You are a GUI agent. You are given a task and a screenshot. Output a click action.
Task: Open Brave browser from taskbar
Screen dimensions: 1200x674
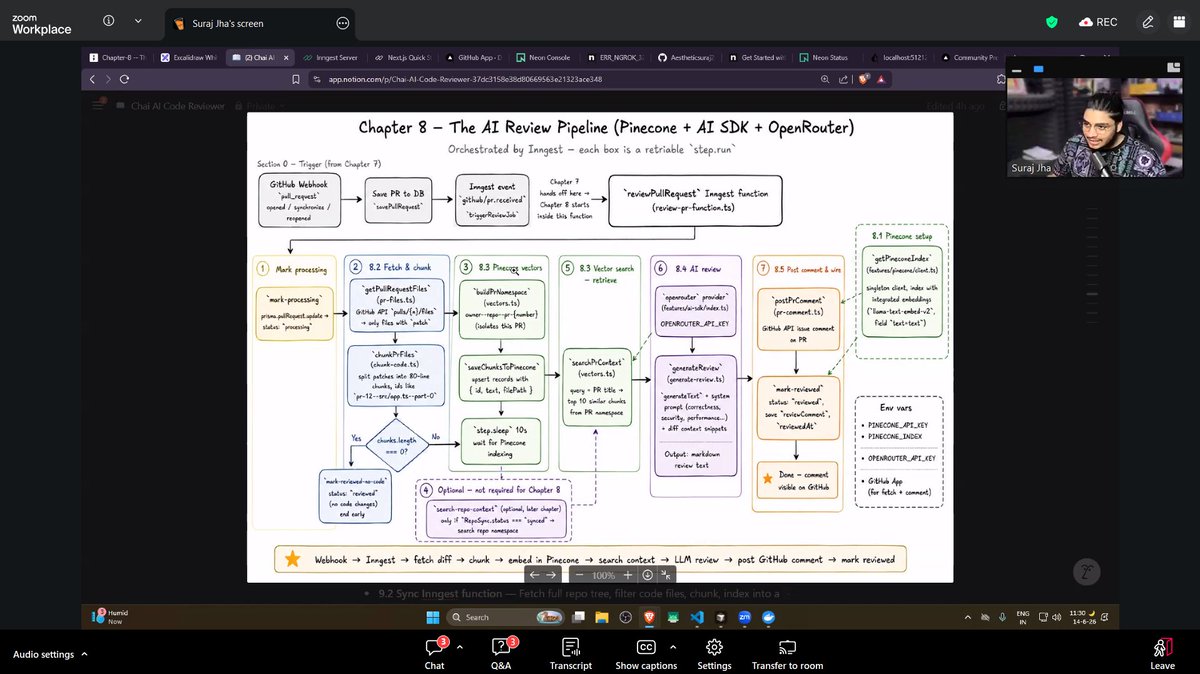pos(649,617)
